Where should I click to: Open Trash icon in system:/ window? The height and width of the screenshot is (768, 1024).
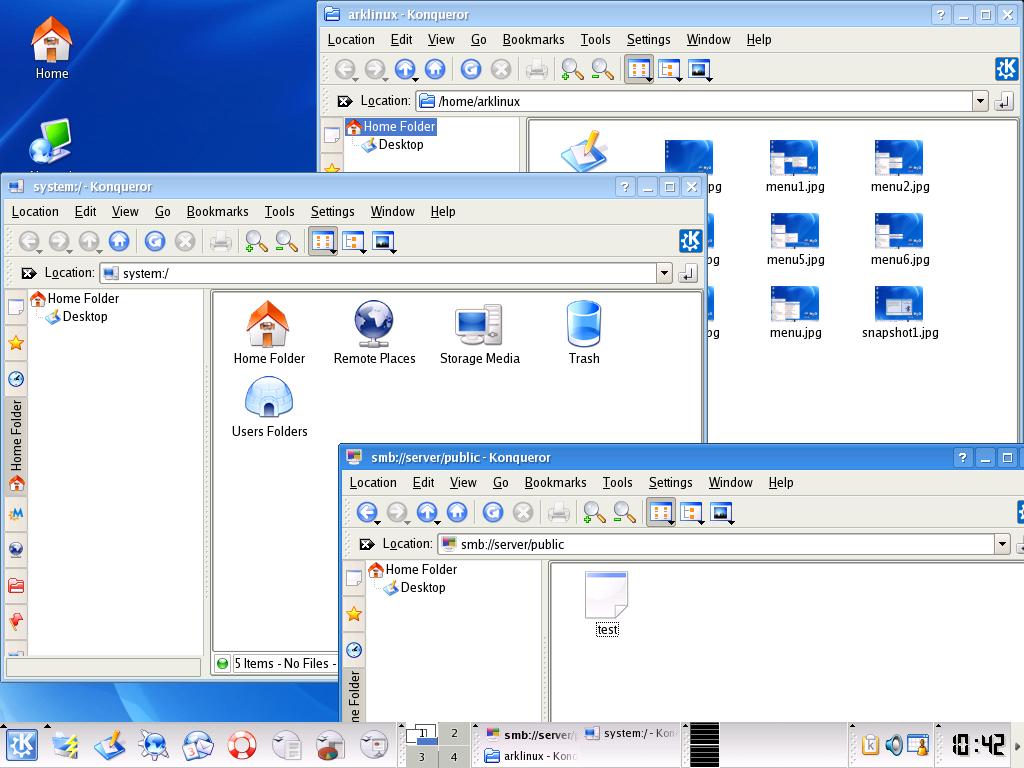pyautogui.click(x=584, y=332)
